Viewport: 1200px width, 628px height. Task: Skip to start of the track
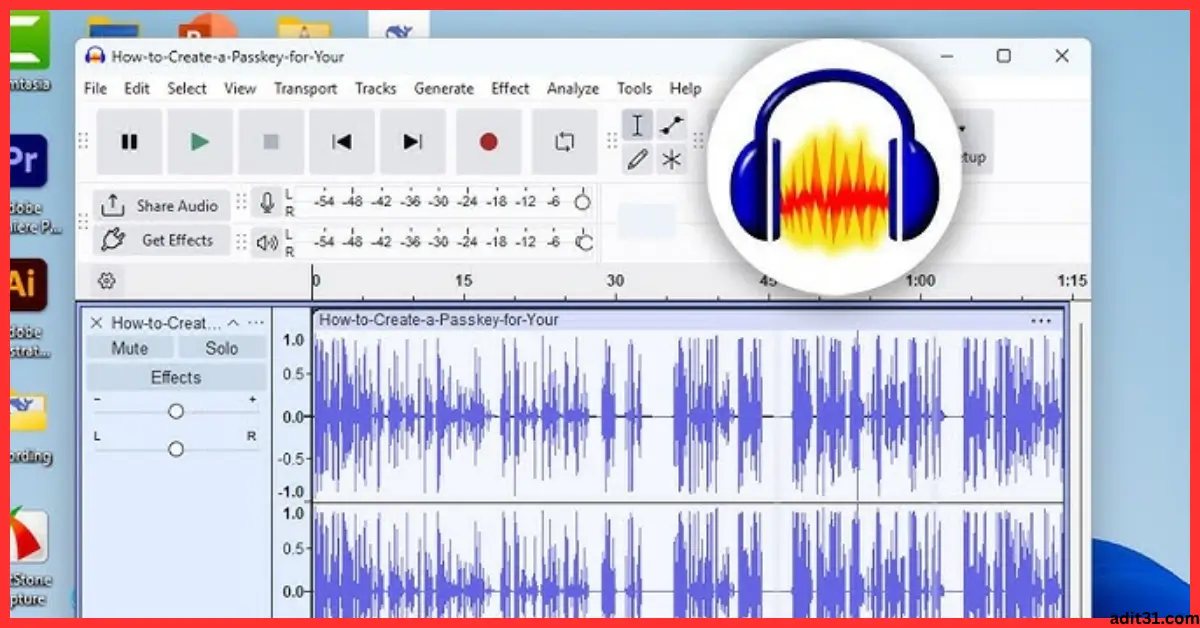pyautogui.click(x=342, y=142)
